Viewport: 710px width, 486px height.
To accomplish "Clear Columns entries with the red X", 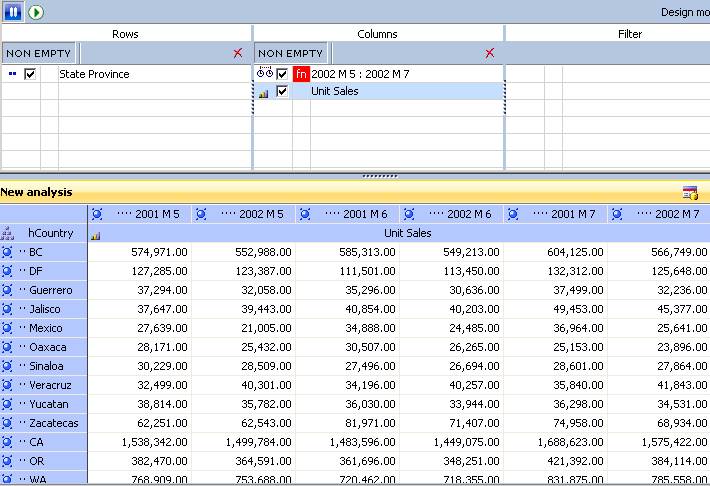I will [x=489, y=53].
